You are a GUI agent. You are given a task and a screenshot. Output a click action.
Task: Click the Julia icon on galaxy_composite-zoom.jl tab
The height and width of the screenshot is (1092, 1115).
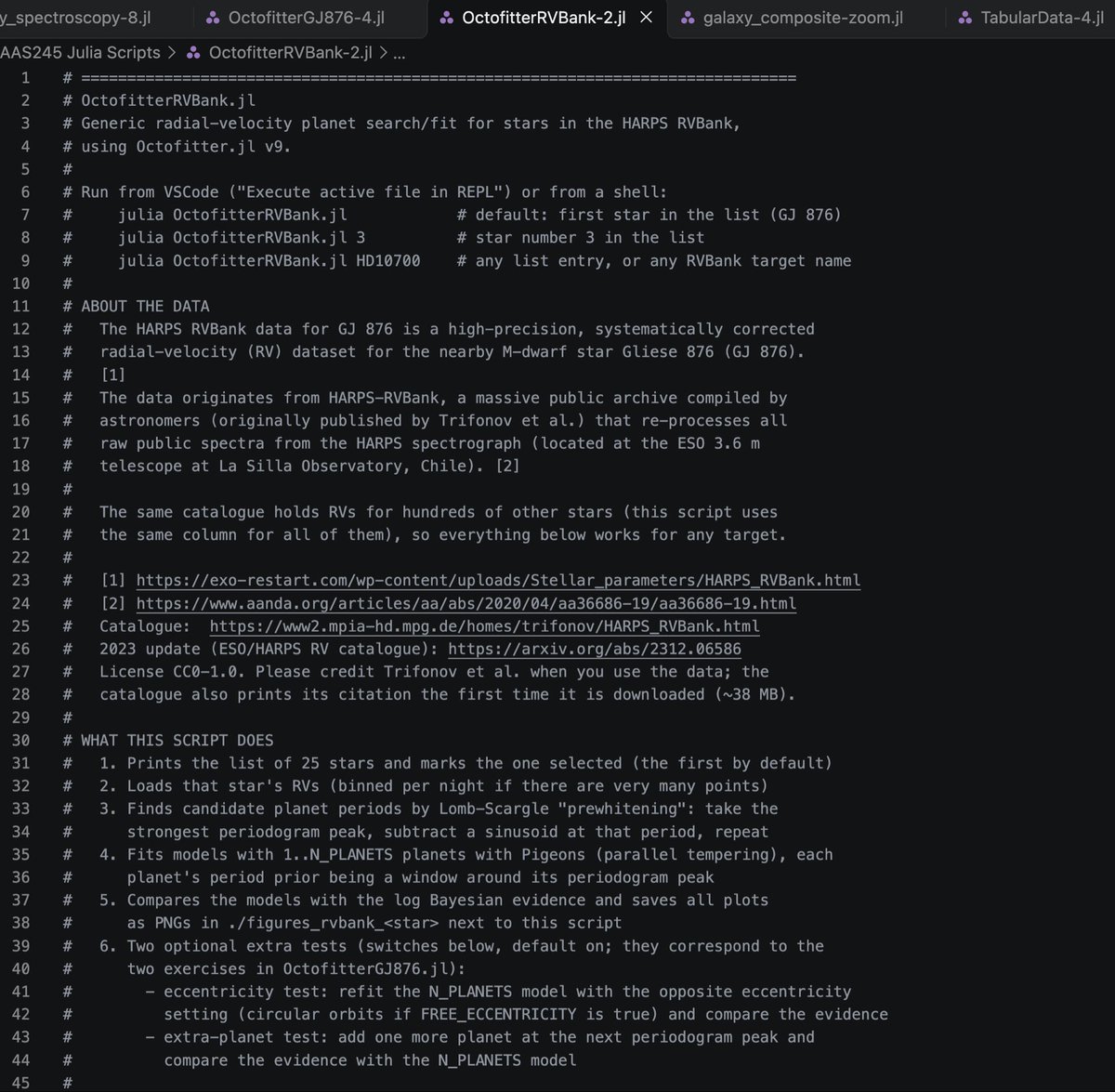click(x=688, y=18)
